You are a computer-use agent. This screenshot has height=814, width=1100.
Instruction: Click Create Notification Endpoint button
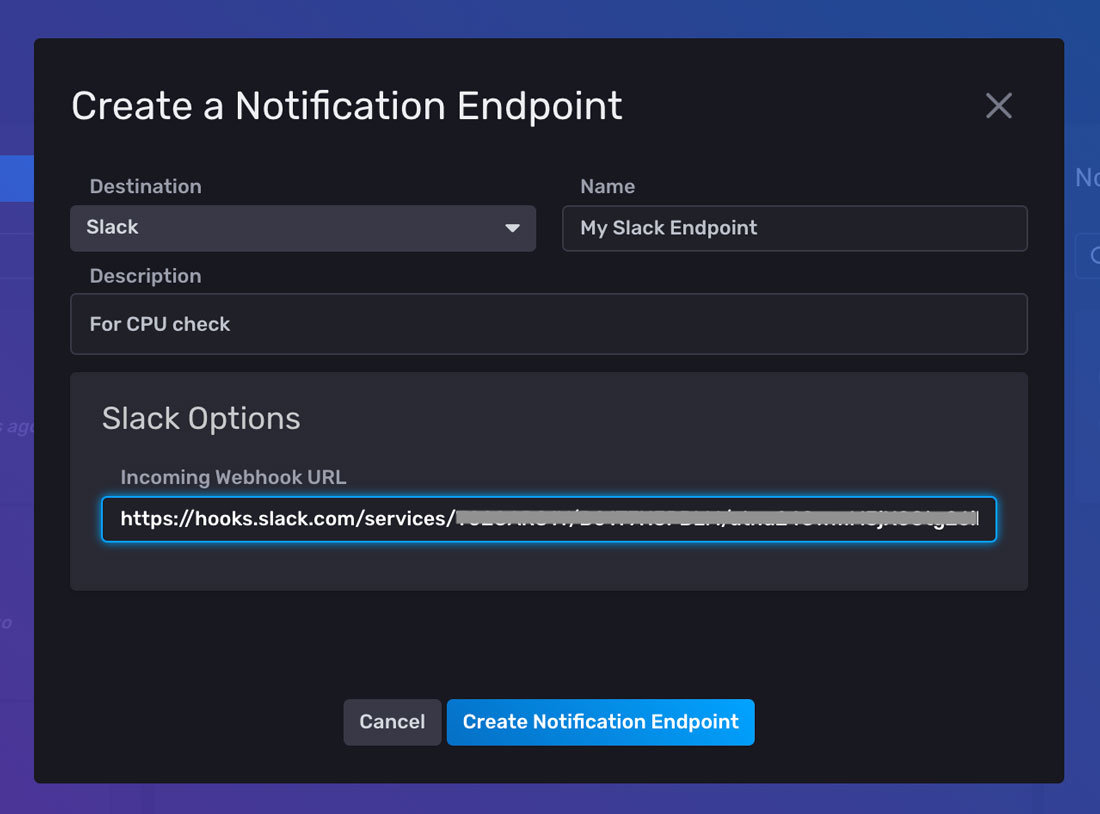tap(600, 722)
